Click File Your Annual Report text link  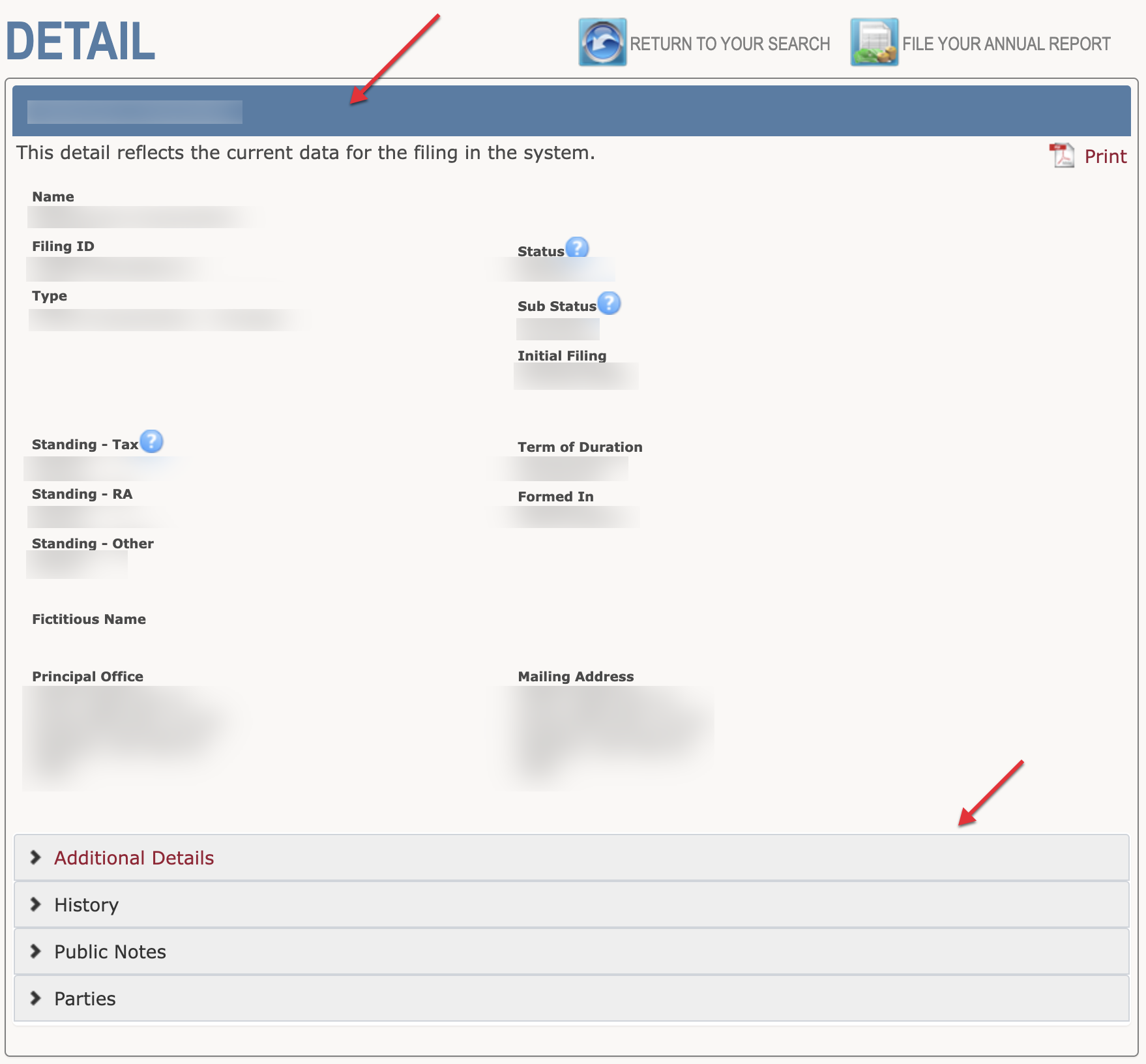coord(1006,44)
